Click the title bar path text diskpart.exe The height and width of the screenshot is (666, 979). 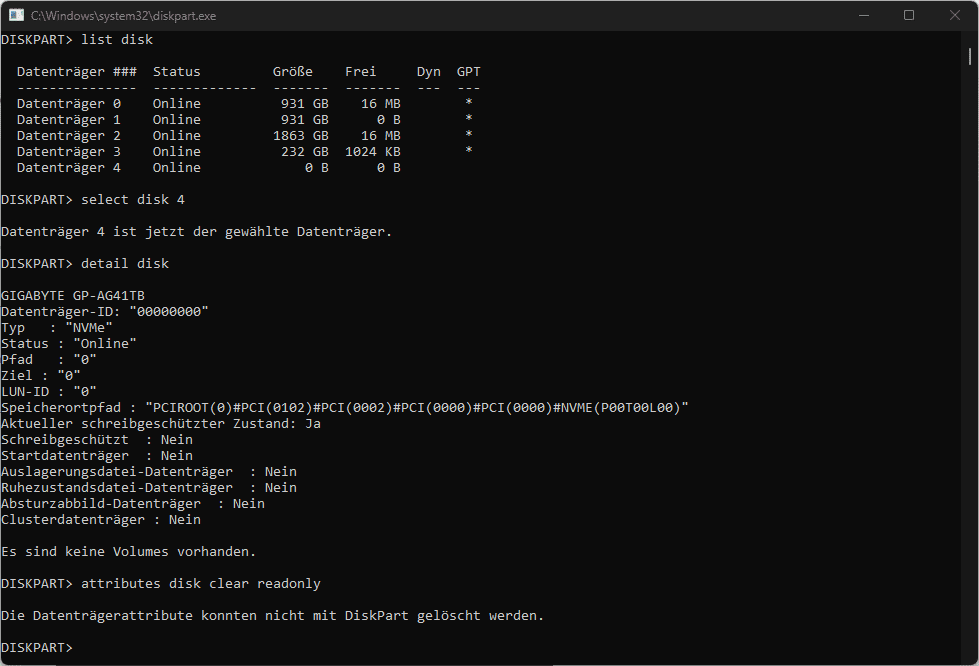click(124, 16)
